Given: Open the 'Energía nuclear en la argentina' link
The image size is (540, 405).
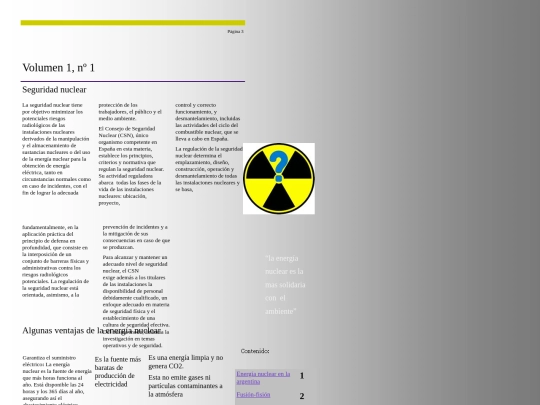Looking at the screenshot, I should click(263, 378).
